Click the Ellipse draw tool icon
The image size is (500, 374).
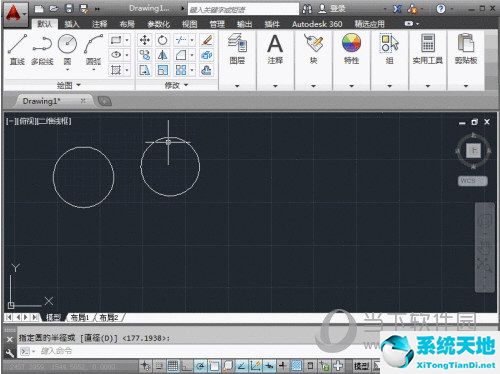(116, 55)
